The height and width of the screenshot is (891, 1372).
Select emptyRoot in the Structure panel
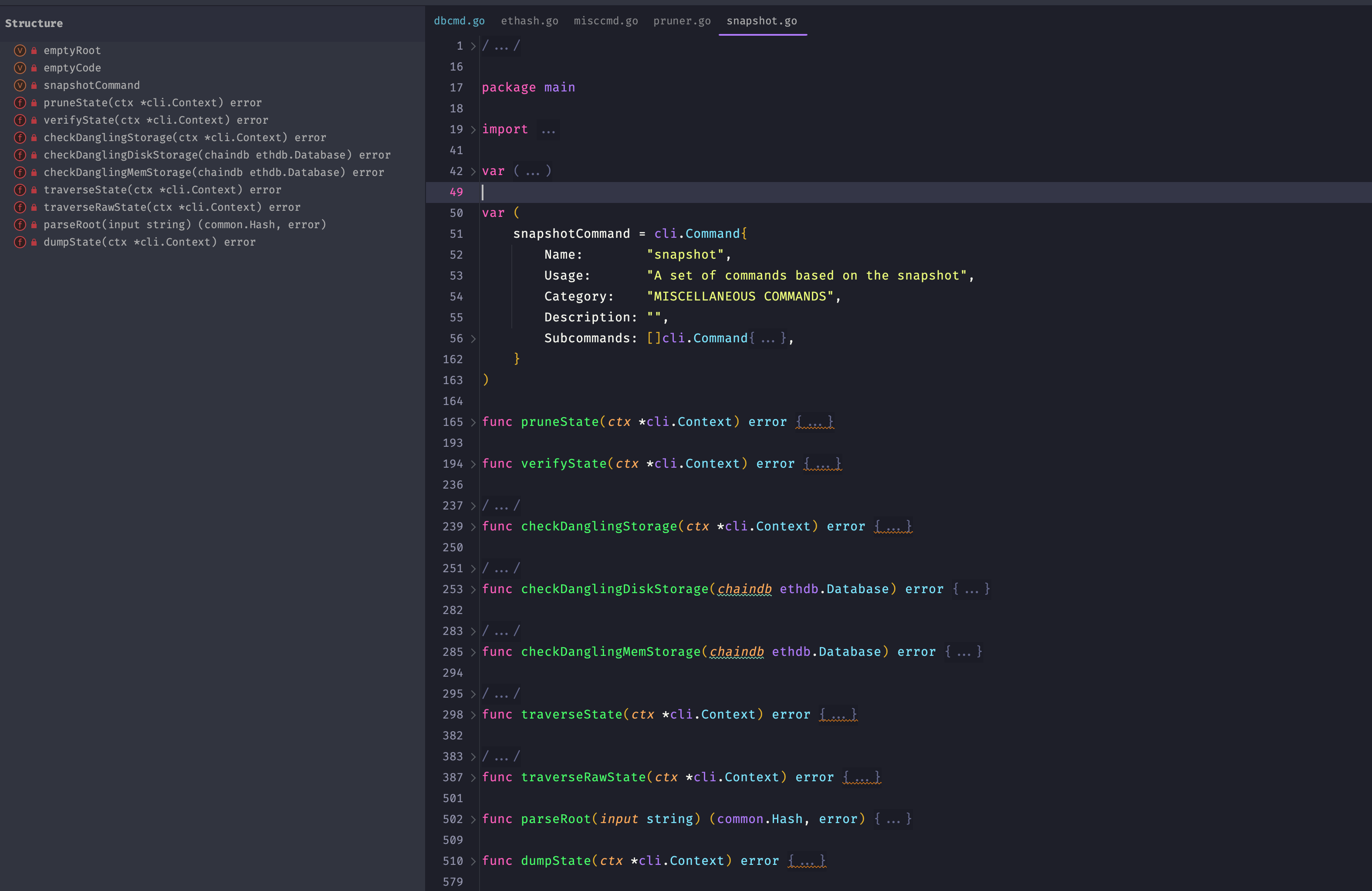[72, 51]
